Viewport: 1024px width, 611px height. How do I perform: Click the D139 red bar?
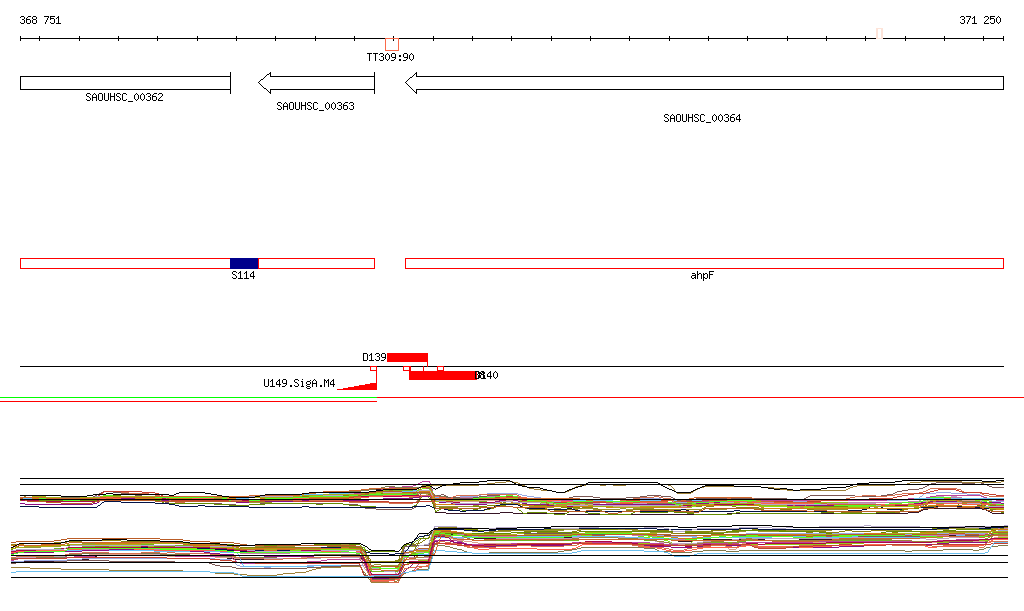point(408,358)
